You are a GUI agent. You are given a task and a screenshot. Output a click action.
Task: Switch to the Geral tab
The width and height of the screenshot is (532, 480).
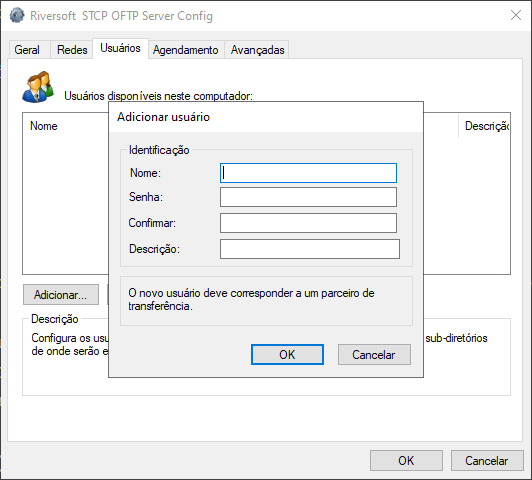point(27,50)
